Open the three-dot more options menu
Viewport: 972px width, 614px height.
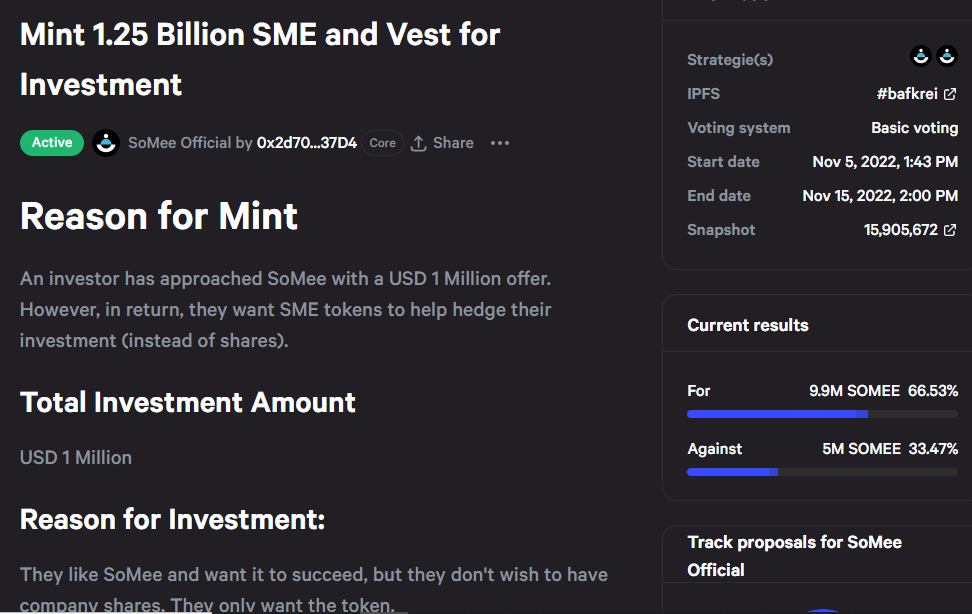point(500,143)
